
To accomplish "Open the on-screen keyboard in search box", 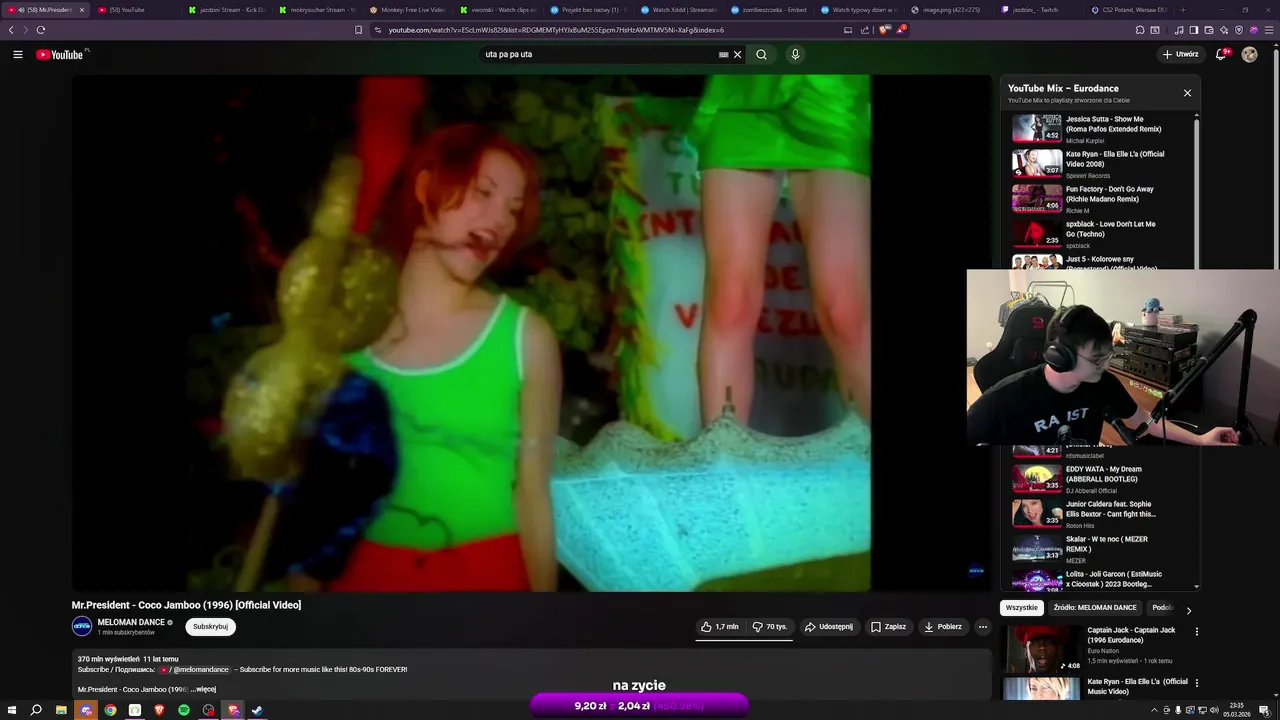I will [x=723, y=54].
